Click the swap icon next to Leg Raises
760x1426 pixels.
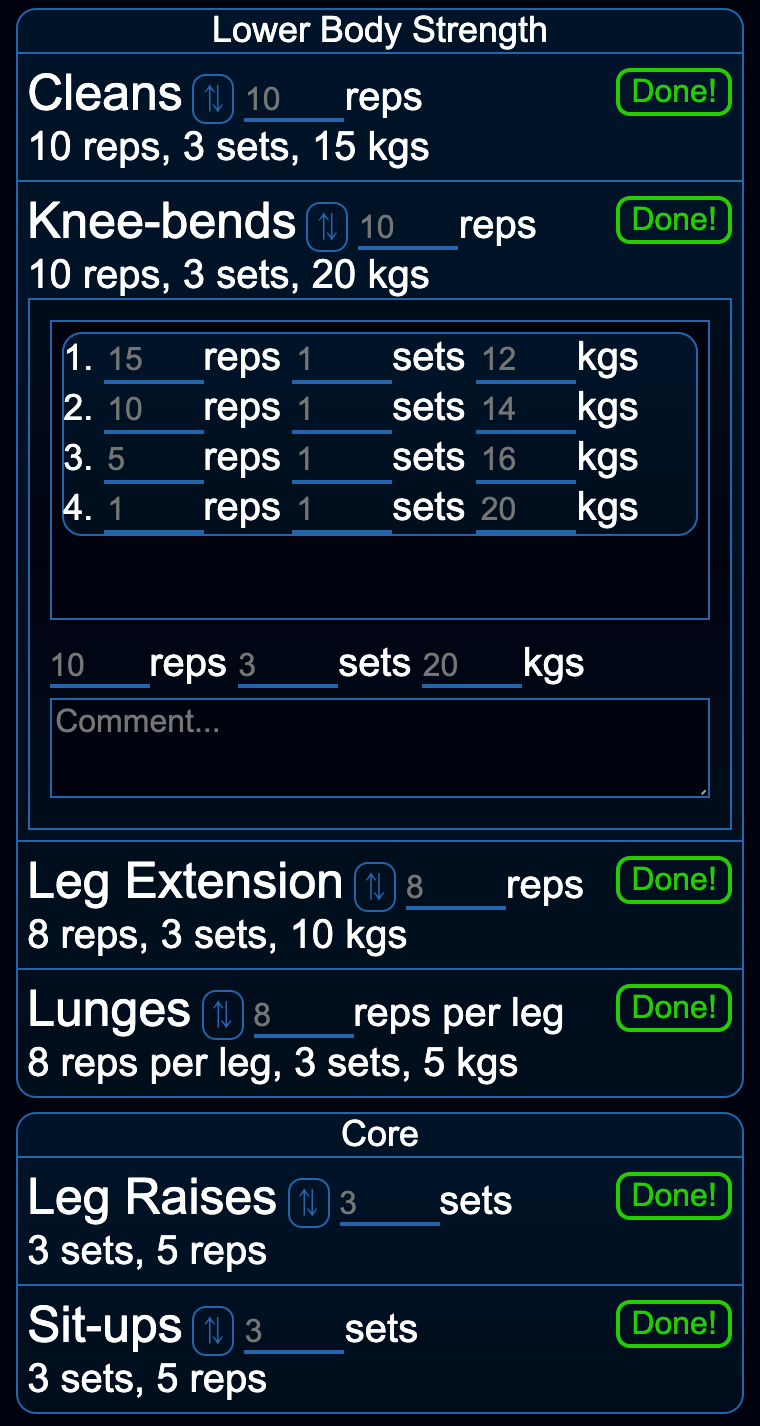point(309,1202)
